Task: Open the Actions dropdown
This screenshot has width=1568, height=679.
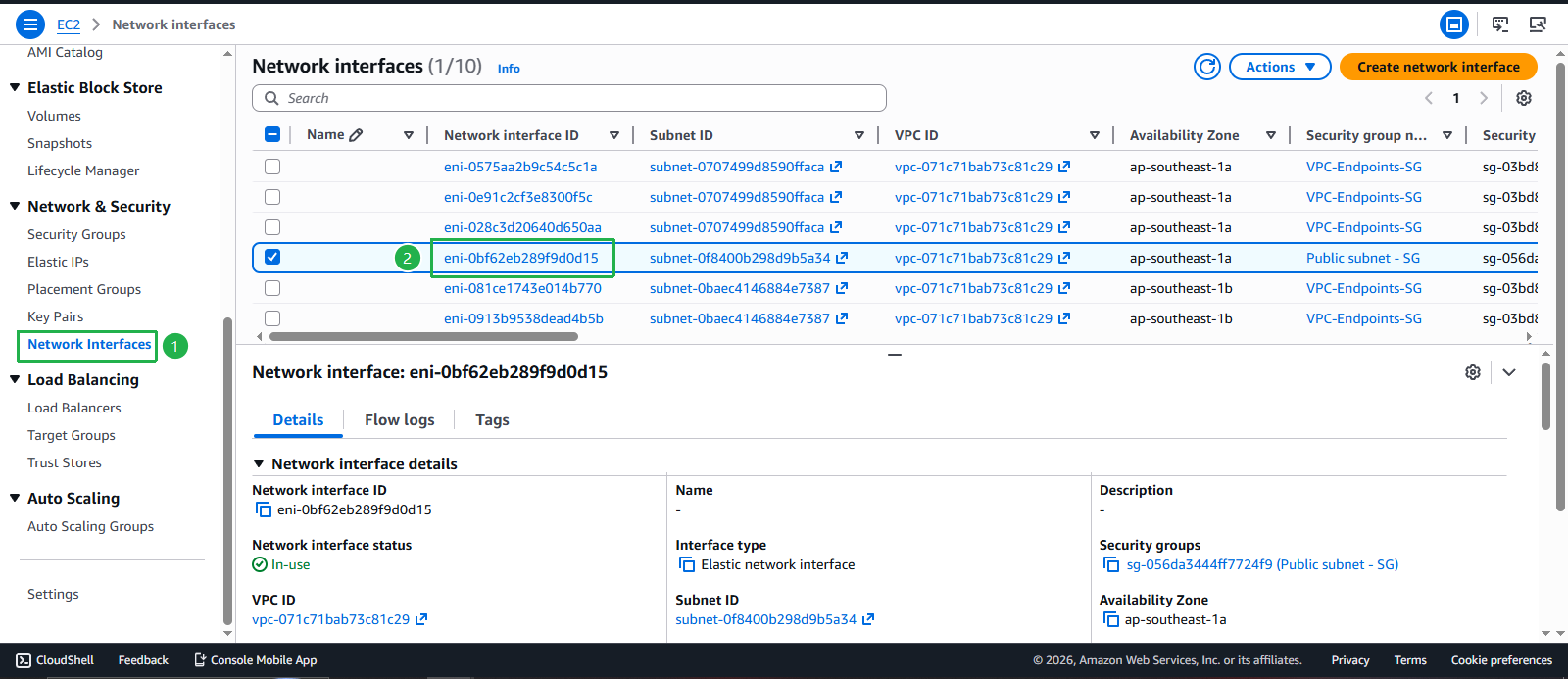Action: 1280,67
